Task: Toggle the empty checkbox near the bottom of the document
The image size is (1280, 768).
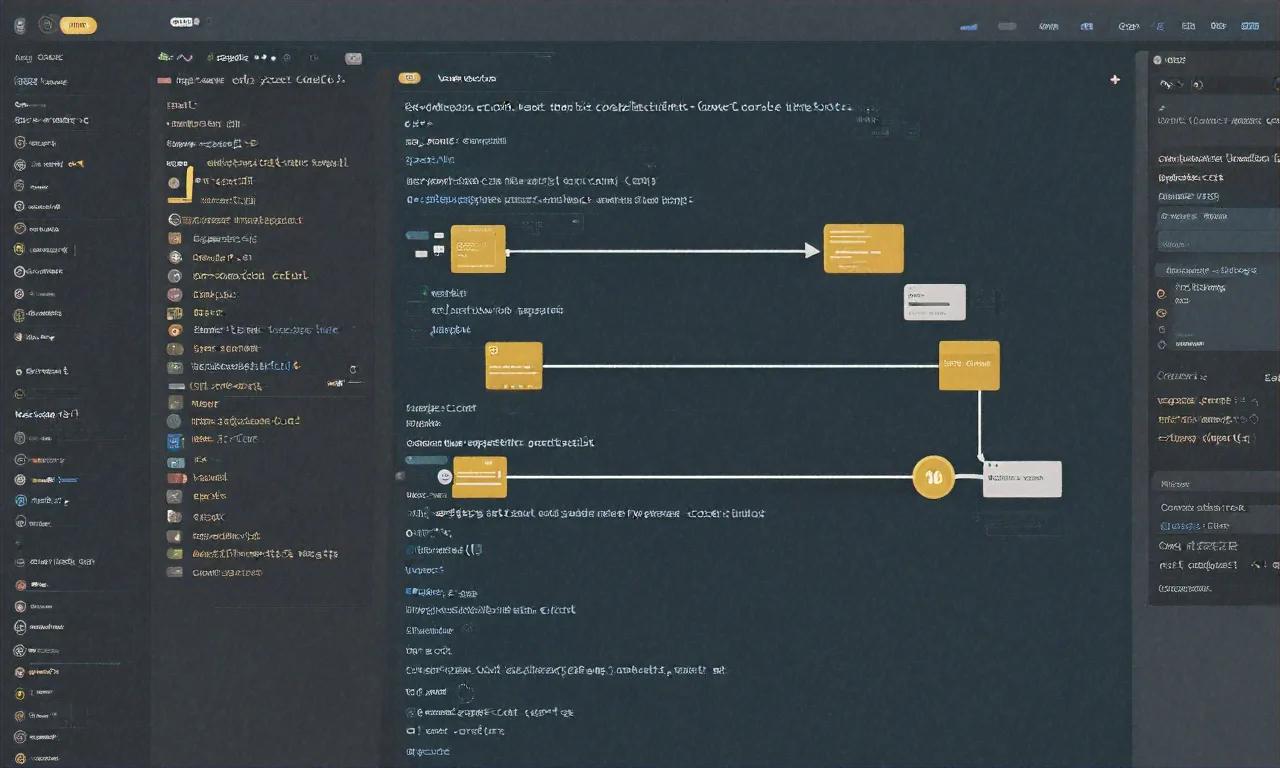Action: pyautogui.click(x=412, y=731)
